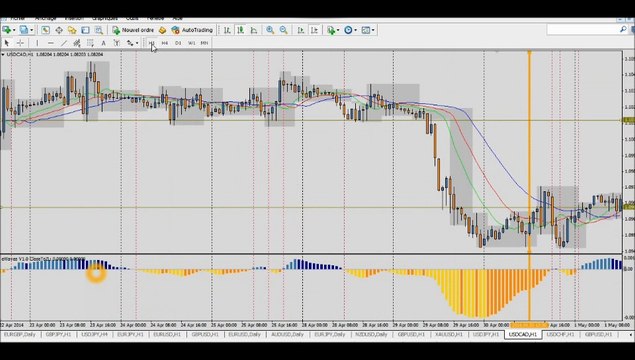Draw a vertical line tool

pos(37,43)
